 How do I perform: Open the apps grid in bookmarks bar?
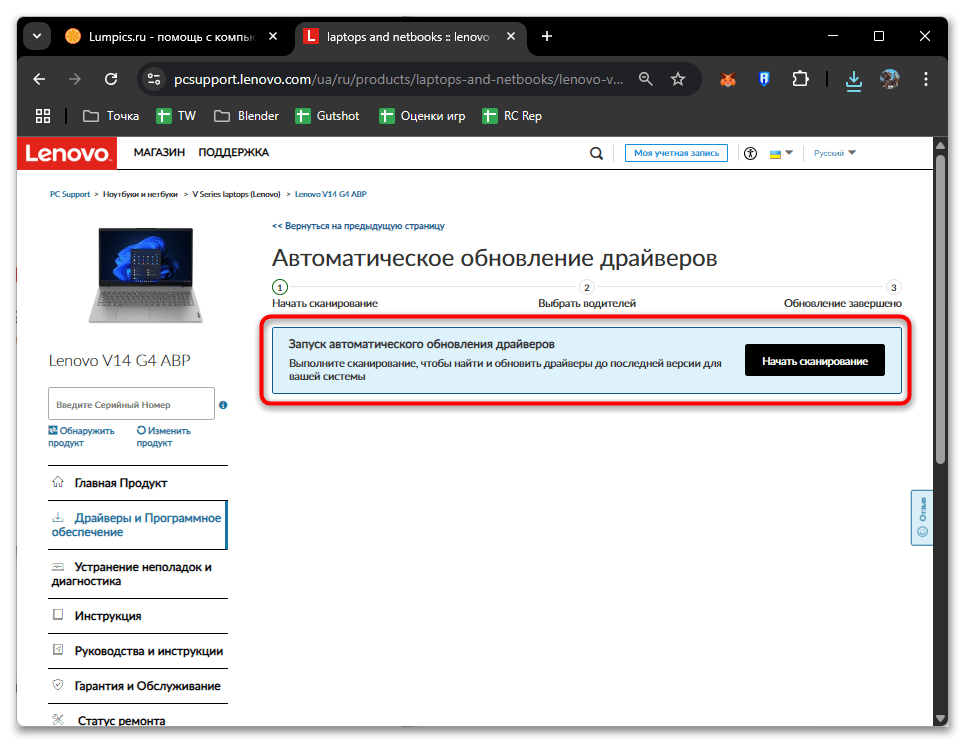coord(43,116)
